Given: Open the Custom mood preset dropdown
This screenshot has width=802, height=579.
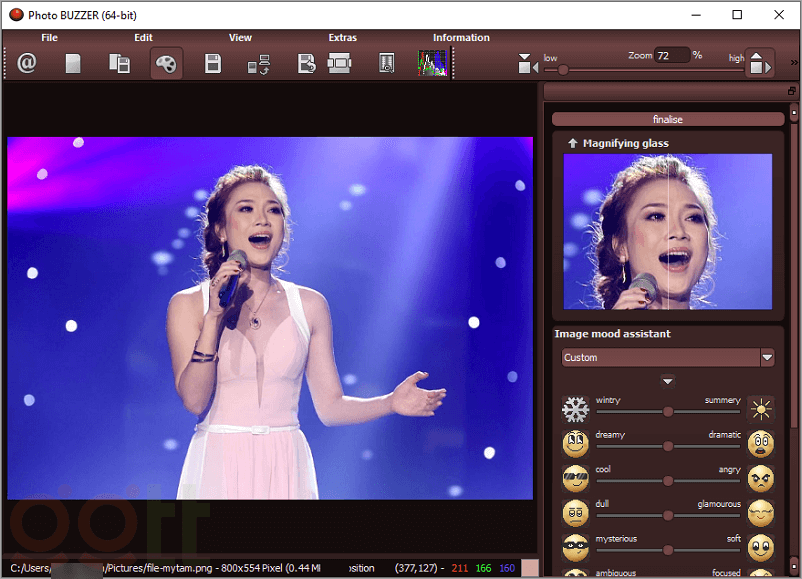Looking at the screenshot, I should (x=767, y=357).
